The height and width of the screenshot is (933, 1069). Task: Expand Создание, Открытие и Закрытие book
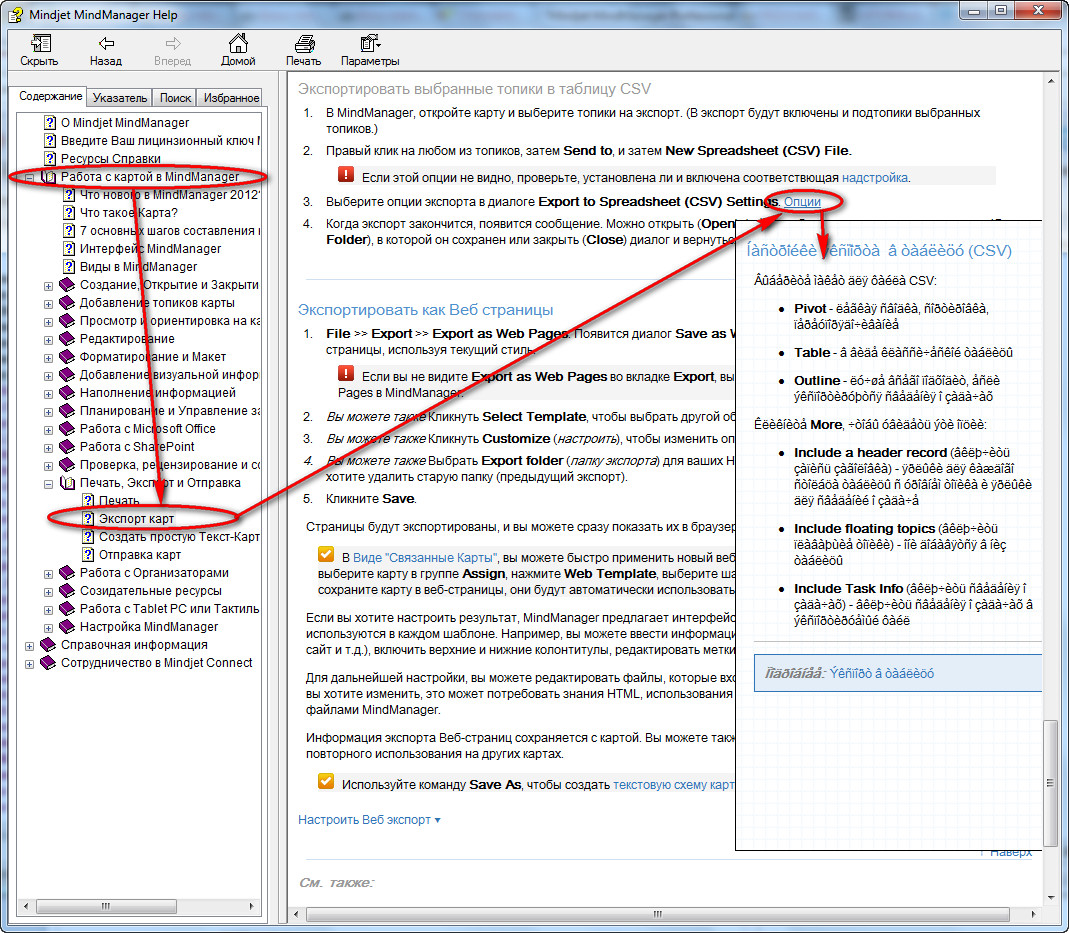pos(48,286)
